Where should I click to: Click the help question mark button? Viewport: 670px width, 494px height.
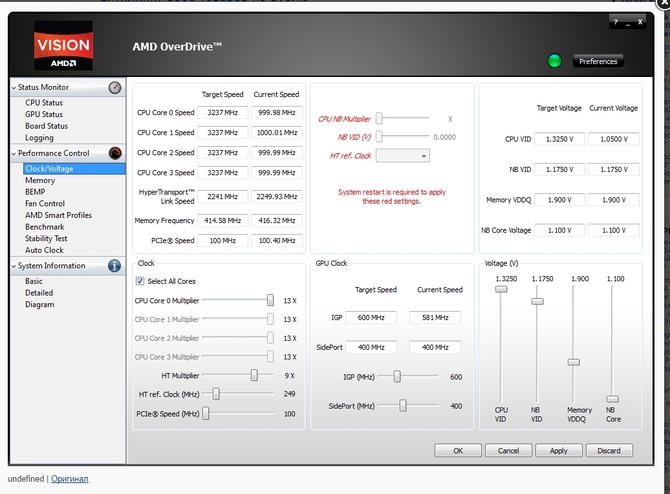pyautogui.click(x=615, y=22)
